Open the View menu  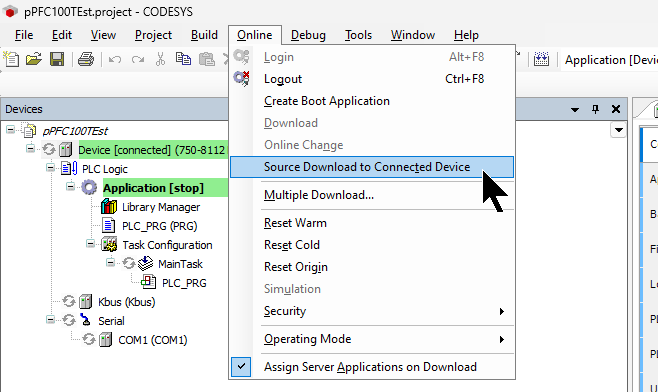pyautogui.click(x=103, y=35)
